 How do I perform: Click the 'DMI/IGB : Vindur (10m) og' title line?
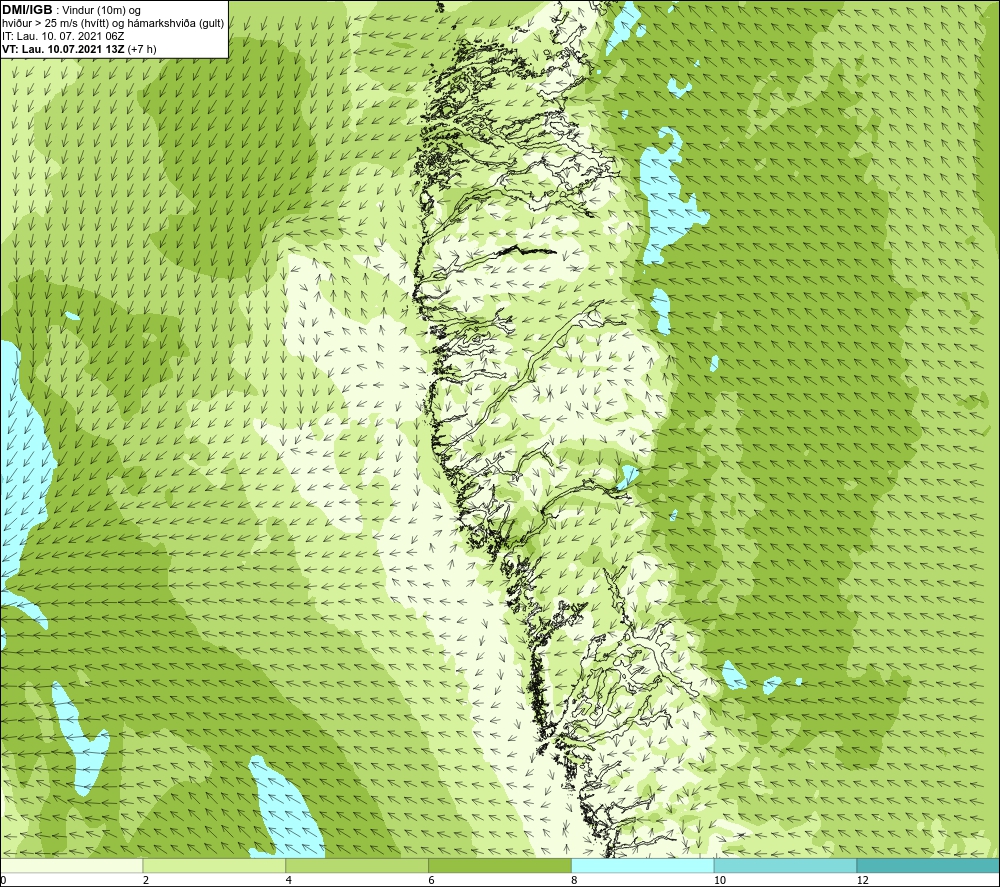click(x=72, y=10)
